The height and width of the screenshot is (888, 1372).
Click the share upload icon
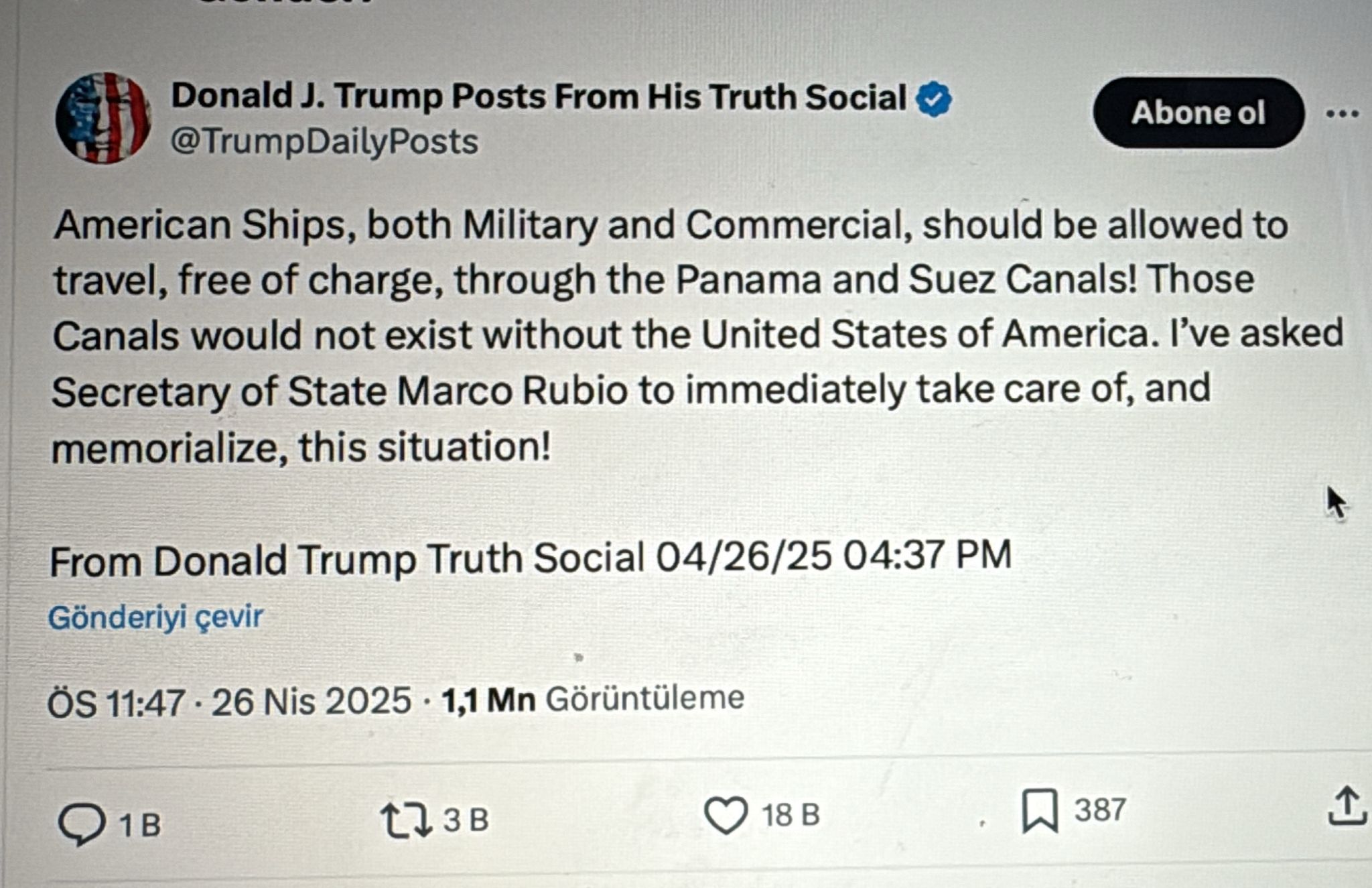pyautogui.click(x=1347, y=806)
